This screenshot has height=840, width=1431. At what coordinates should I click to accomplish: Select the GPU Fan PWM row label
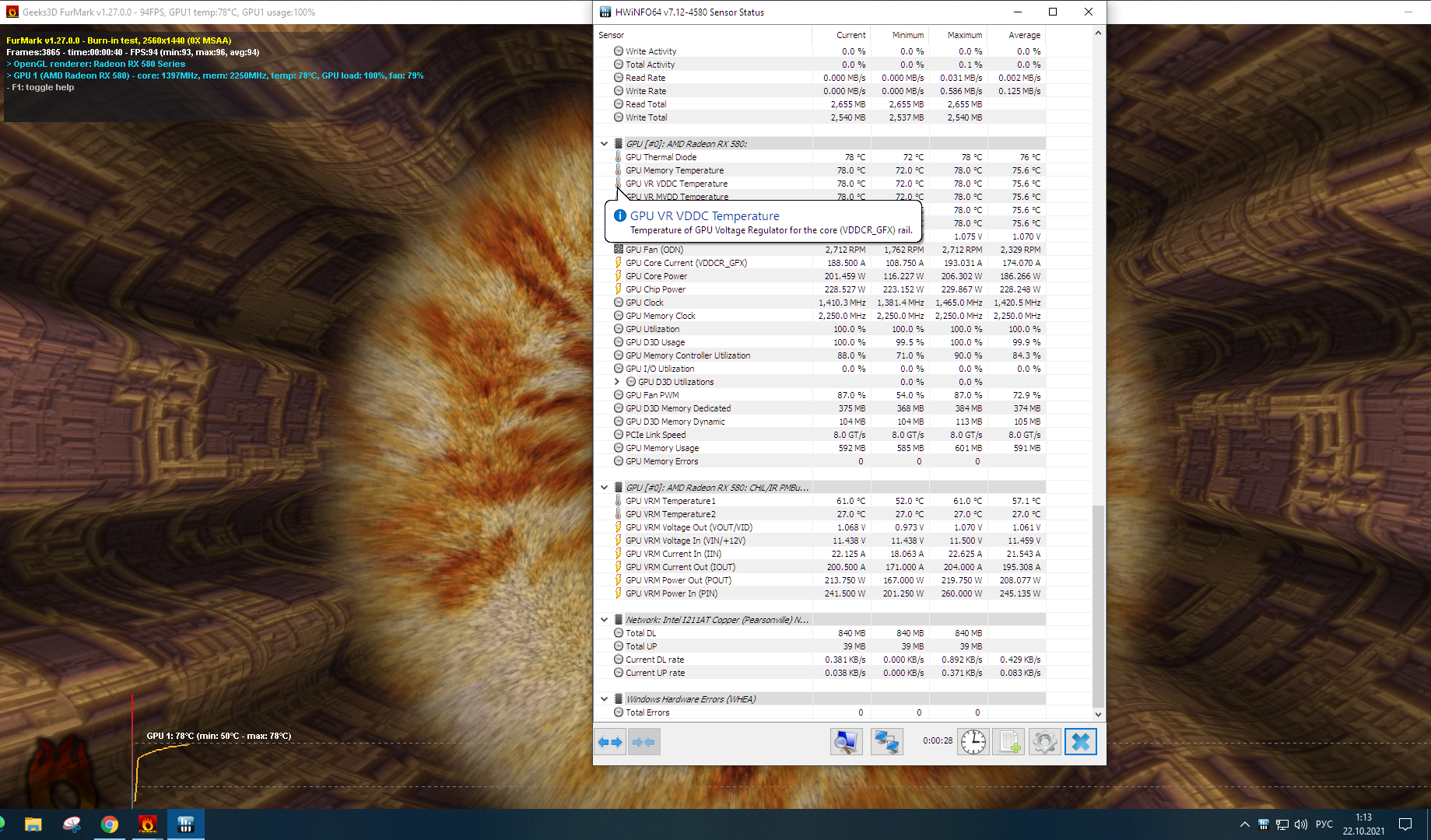pyautogui.click(x=652, y=395)
